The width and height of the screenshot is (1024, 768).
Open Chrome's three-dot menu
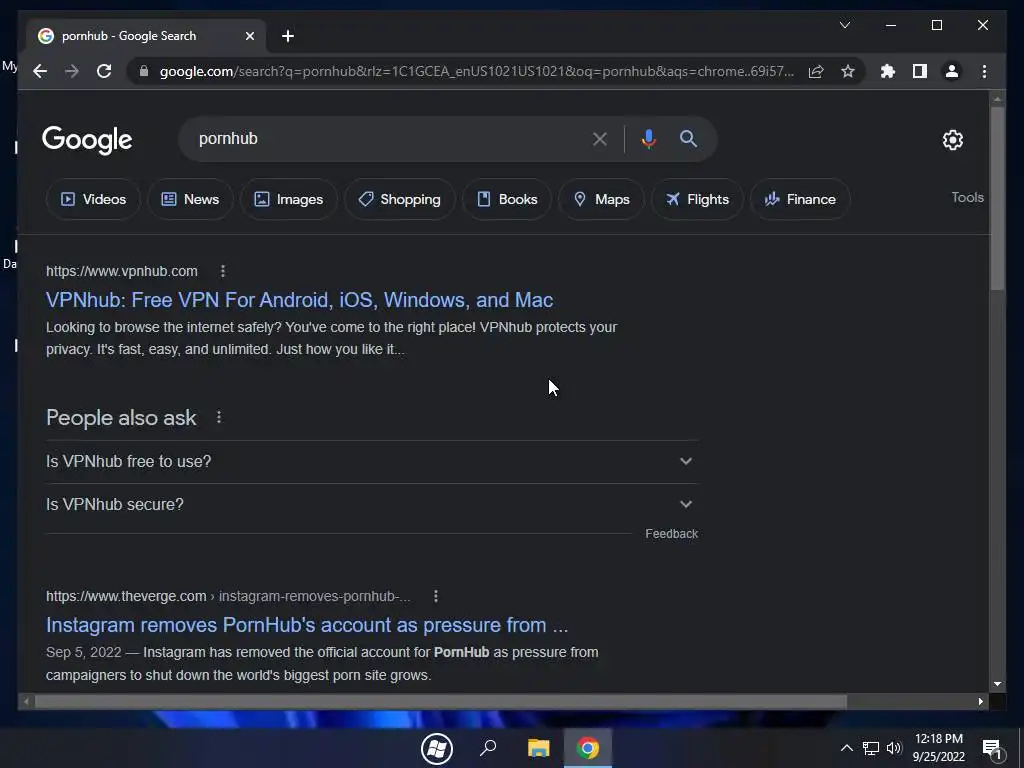point(984,71)
